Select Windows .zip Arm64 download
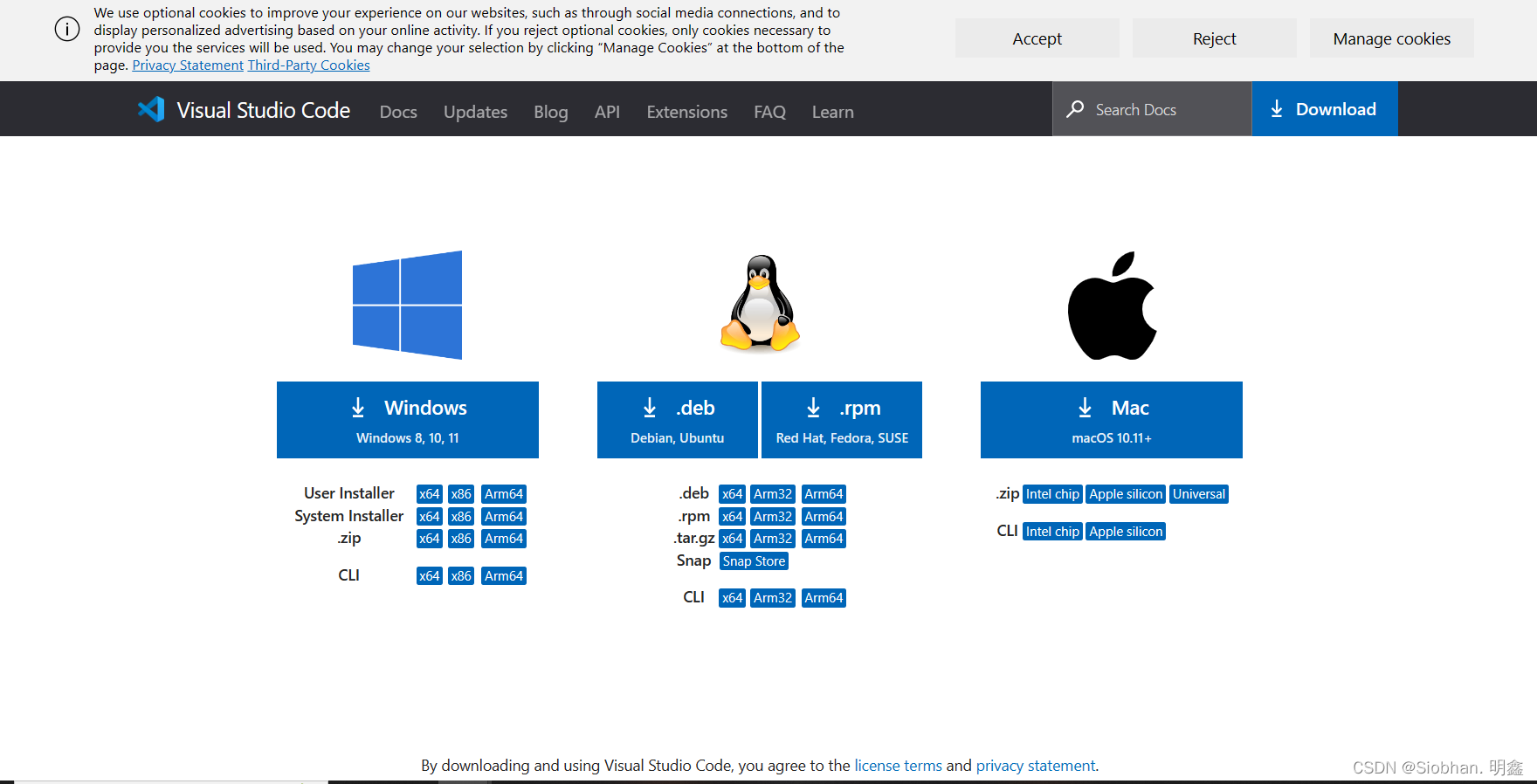Image resolution: width=1537 pixels, height=784 pixels. click(x=504, y=539)
